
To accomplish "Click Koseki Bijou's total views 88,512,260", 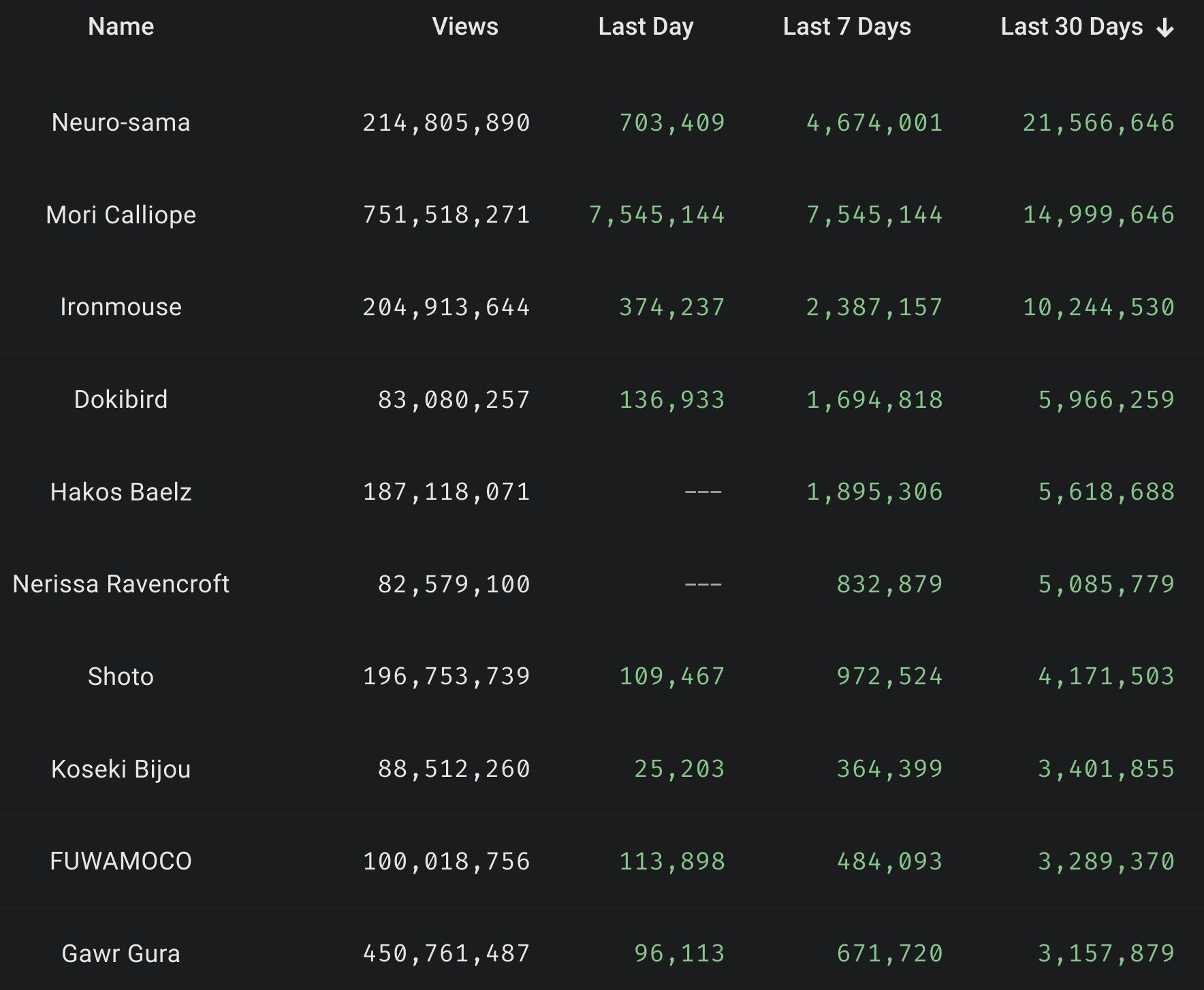I will pyautogui.click(x=454, y=769).
